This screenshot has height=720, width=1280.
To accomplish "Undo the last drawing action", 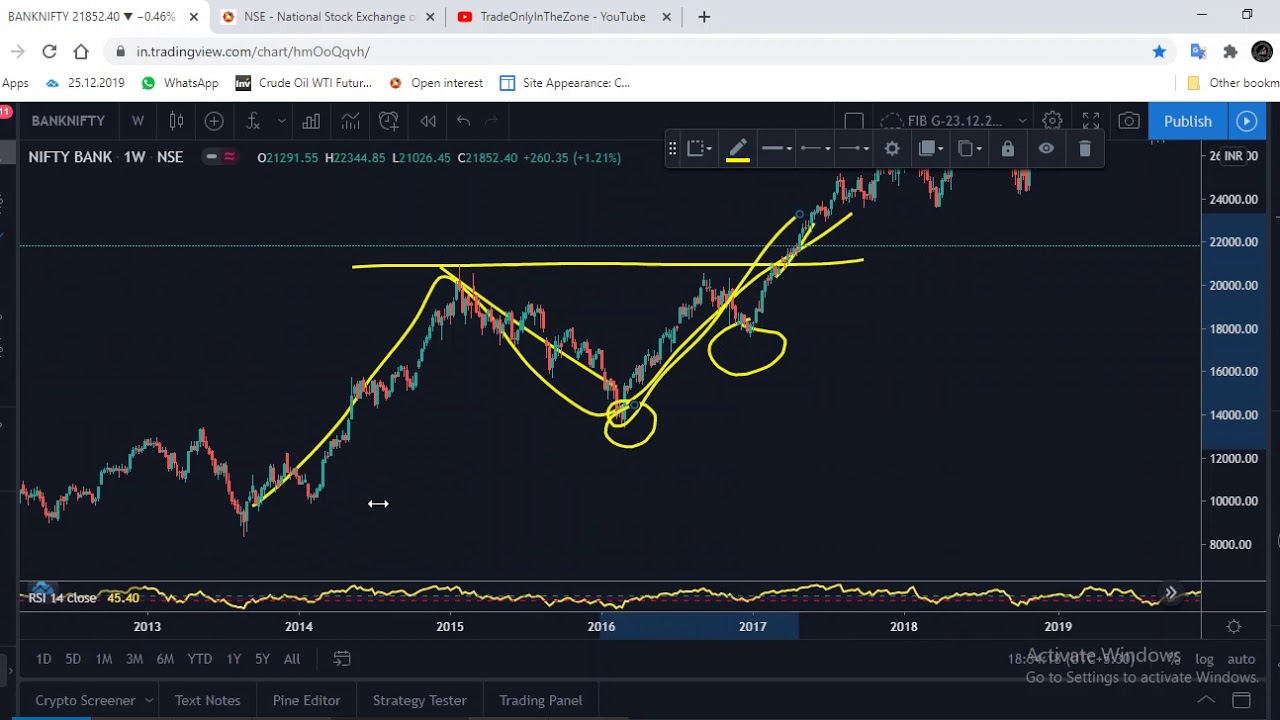I will click(463, 121).
